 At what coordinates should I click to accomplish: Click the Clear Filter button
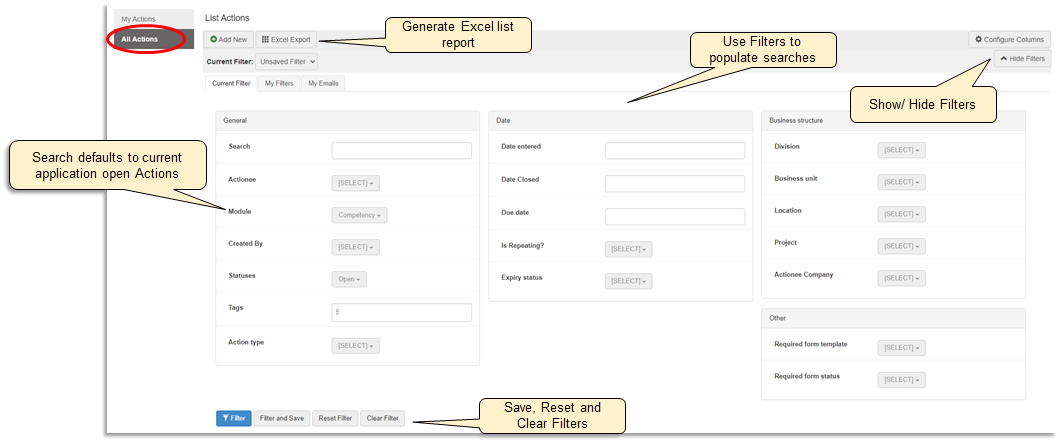[x=382, y=418]
